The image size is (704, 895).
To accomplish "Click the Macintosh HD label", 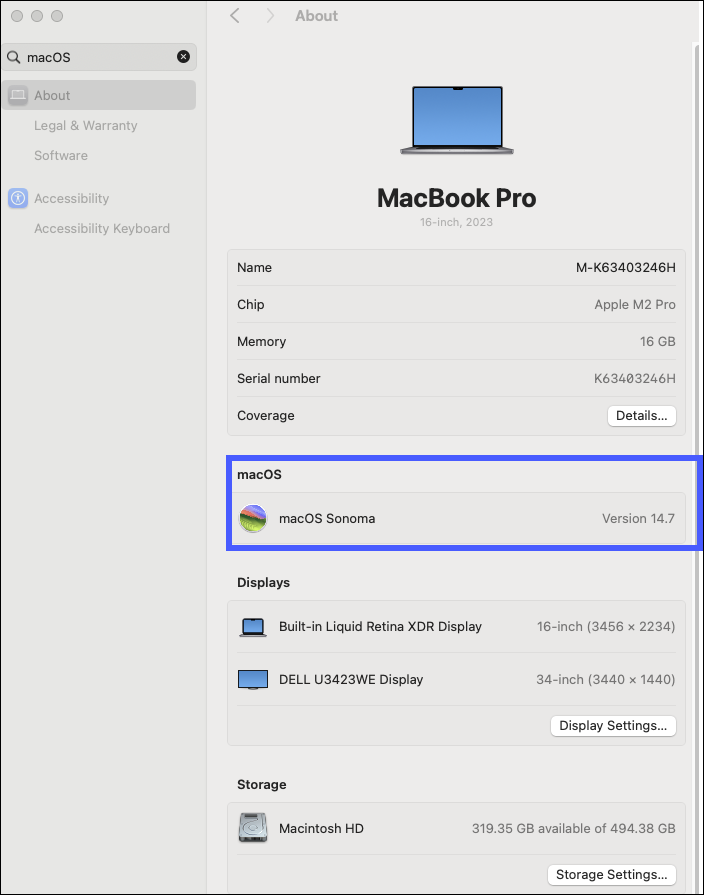I will 321,828.
